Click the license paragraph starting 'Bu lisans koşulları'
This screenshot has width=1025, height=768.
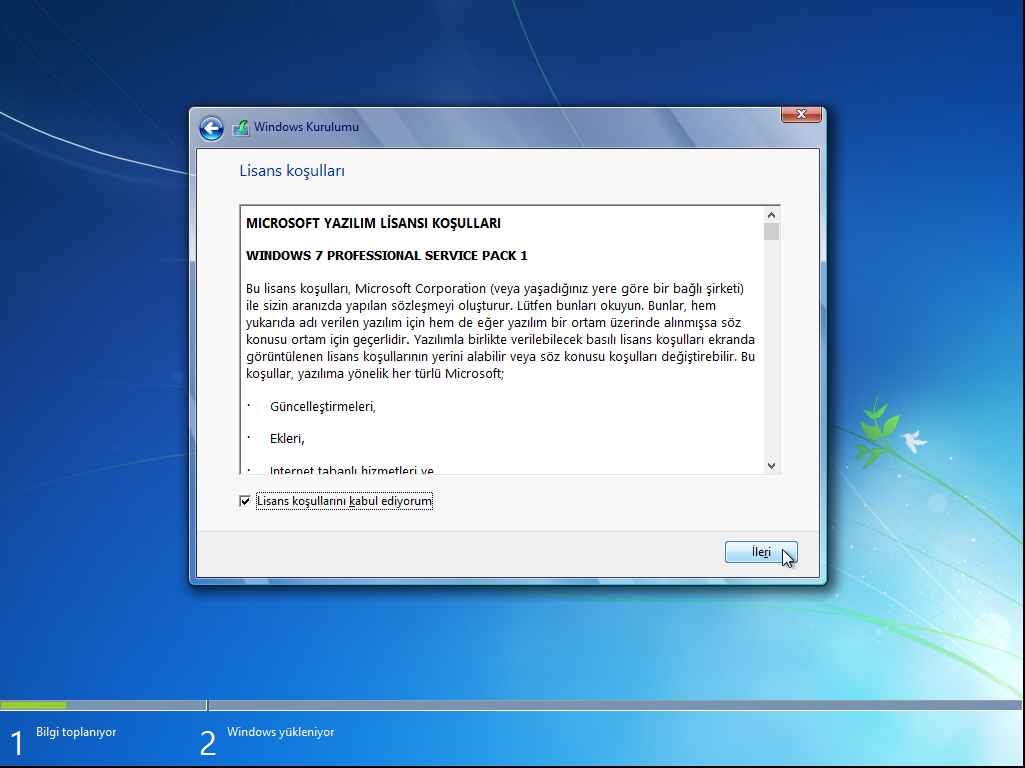click(501, 331)
